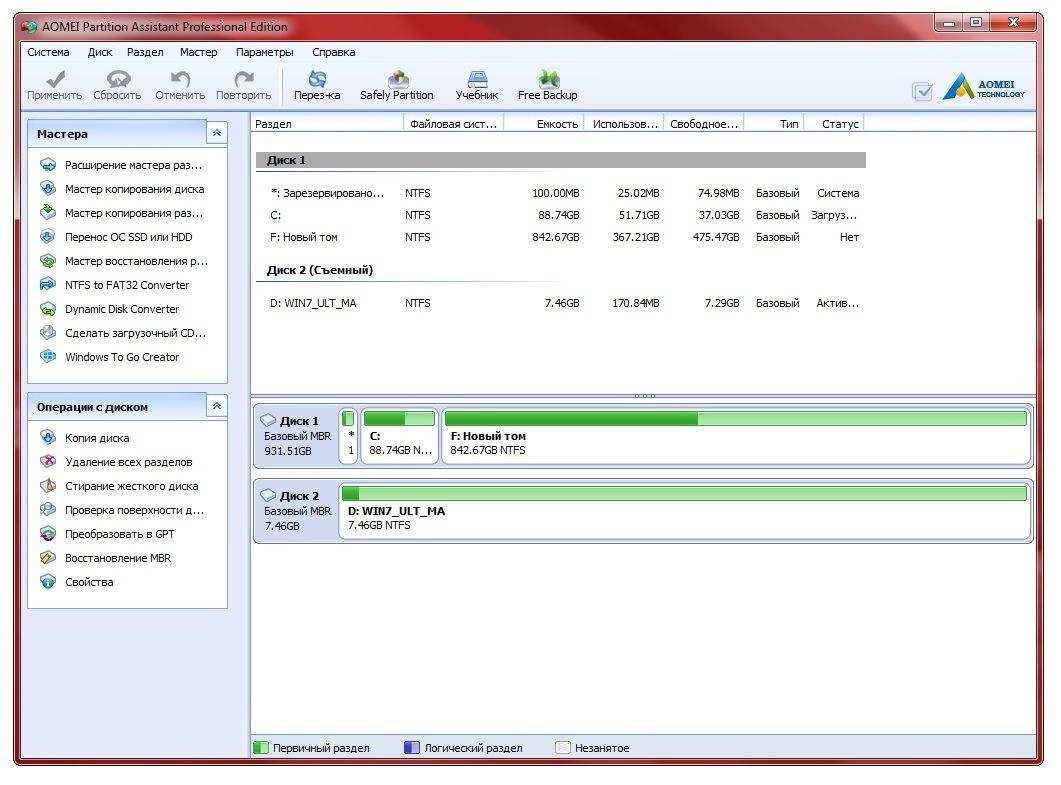Open Мастер копирования раз... wizard
The image size is (1061, 785).
point(122,213)
